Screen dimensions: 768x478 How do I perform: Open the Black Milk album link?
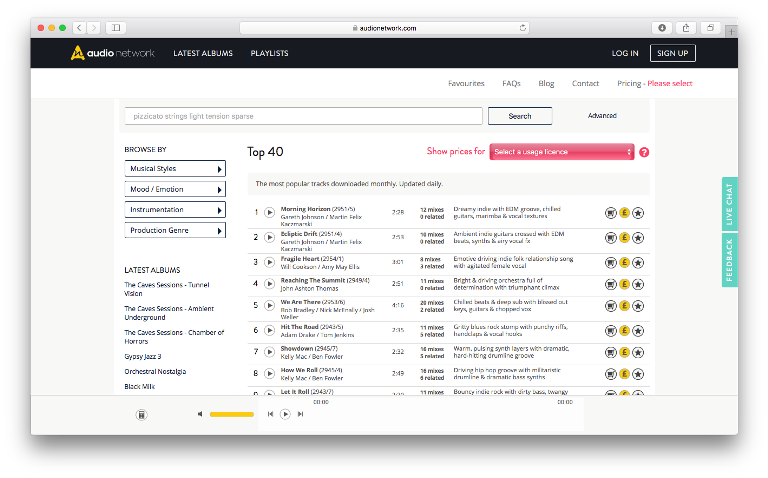point(140,386)
